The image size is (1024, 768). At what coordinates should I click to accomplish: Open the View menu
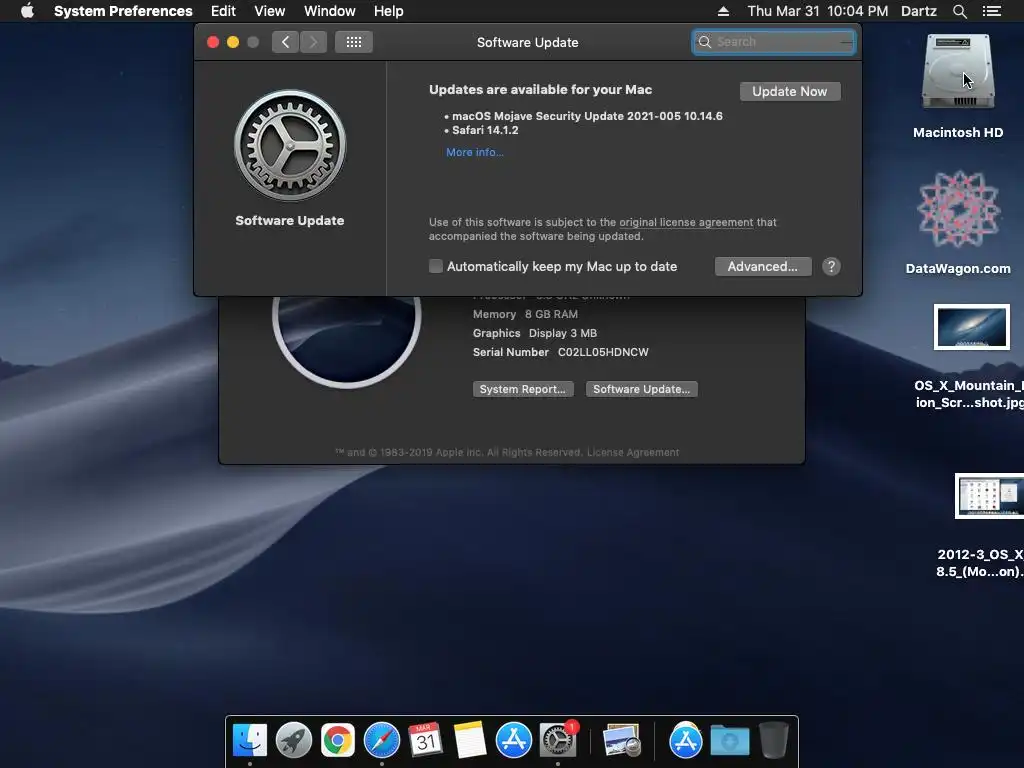point(270,11)
